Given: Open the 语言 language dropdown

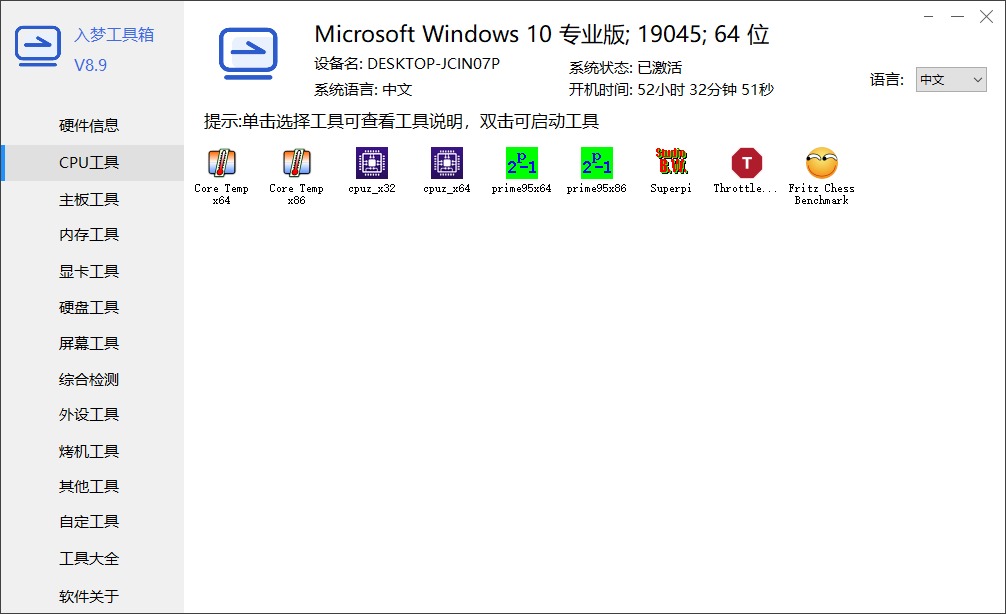Looking at the screenshot, I should (x=951, y=80).
